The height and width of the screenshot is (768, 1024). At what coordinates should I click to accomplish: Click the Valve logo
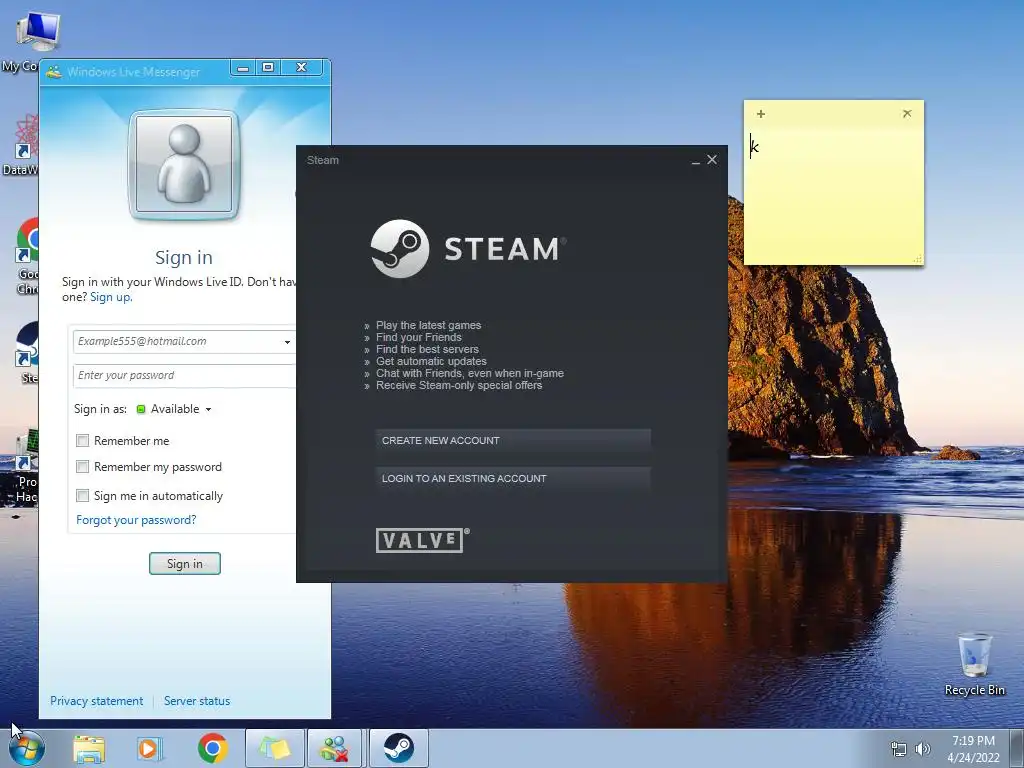422,540
